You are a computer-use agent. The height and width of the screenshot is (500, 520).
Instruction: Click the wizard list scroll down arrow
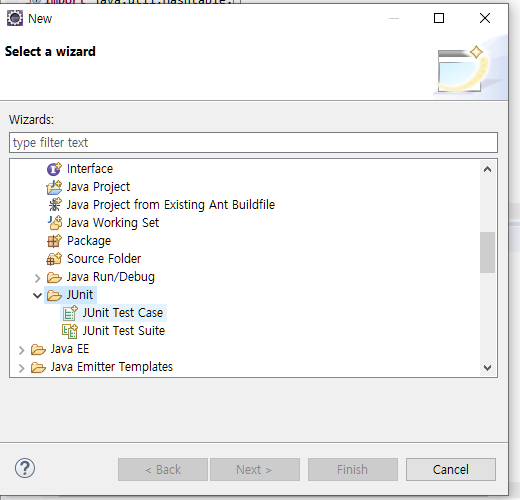487,368
